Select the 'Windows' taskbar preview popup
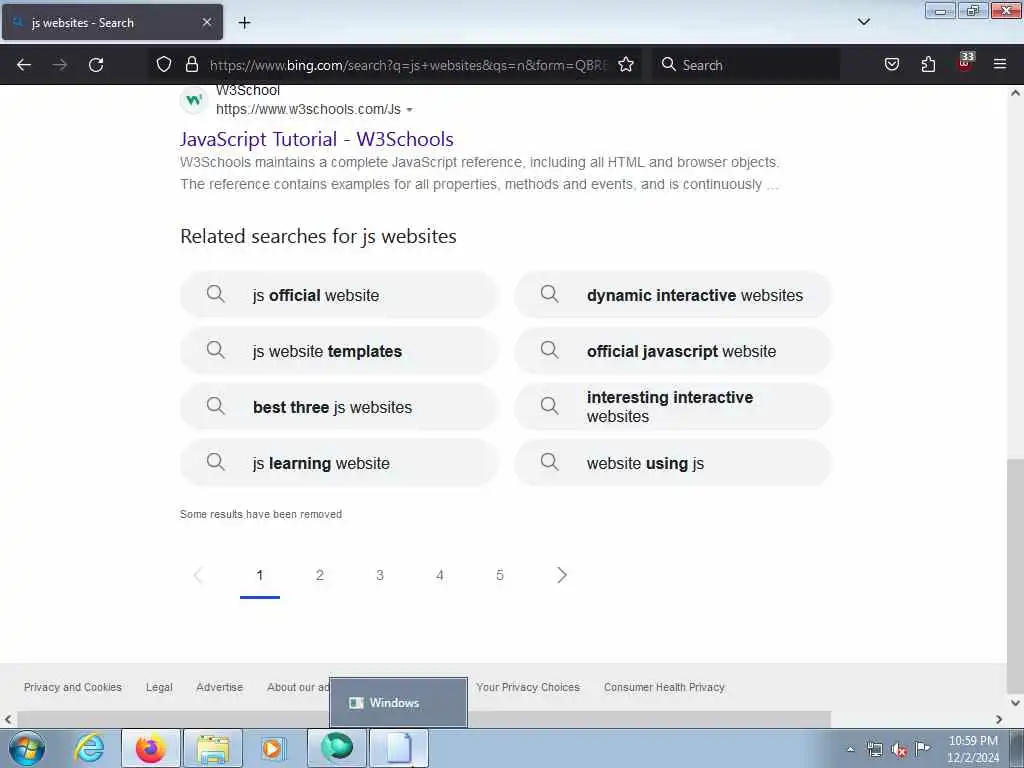Viewport: 1024px width, 768px height. click(x=398, y=703)
